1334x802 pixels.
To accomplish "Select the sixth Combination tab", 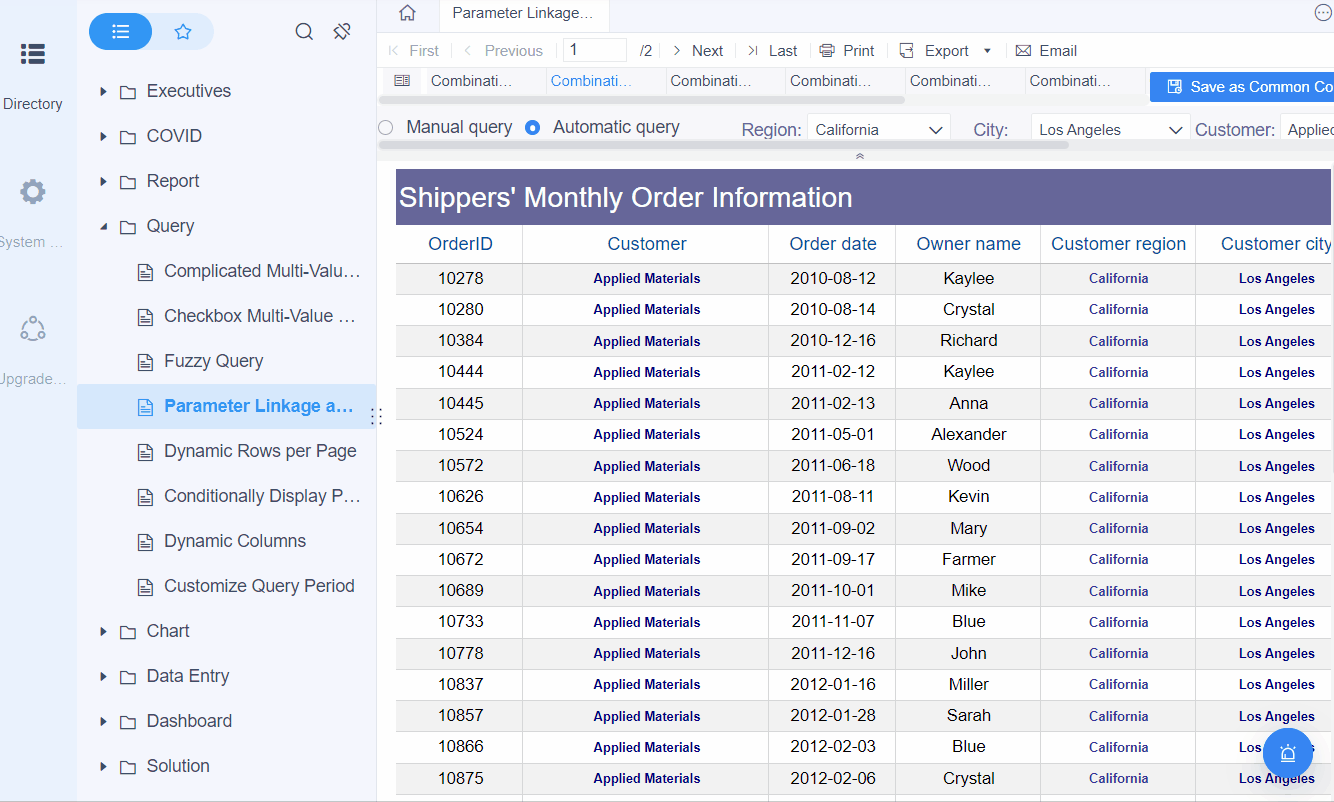I will (x=1070, y=81).
